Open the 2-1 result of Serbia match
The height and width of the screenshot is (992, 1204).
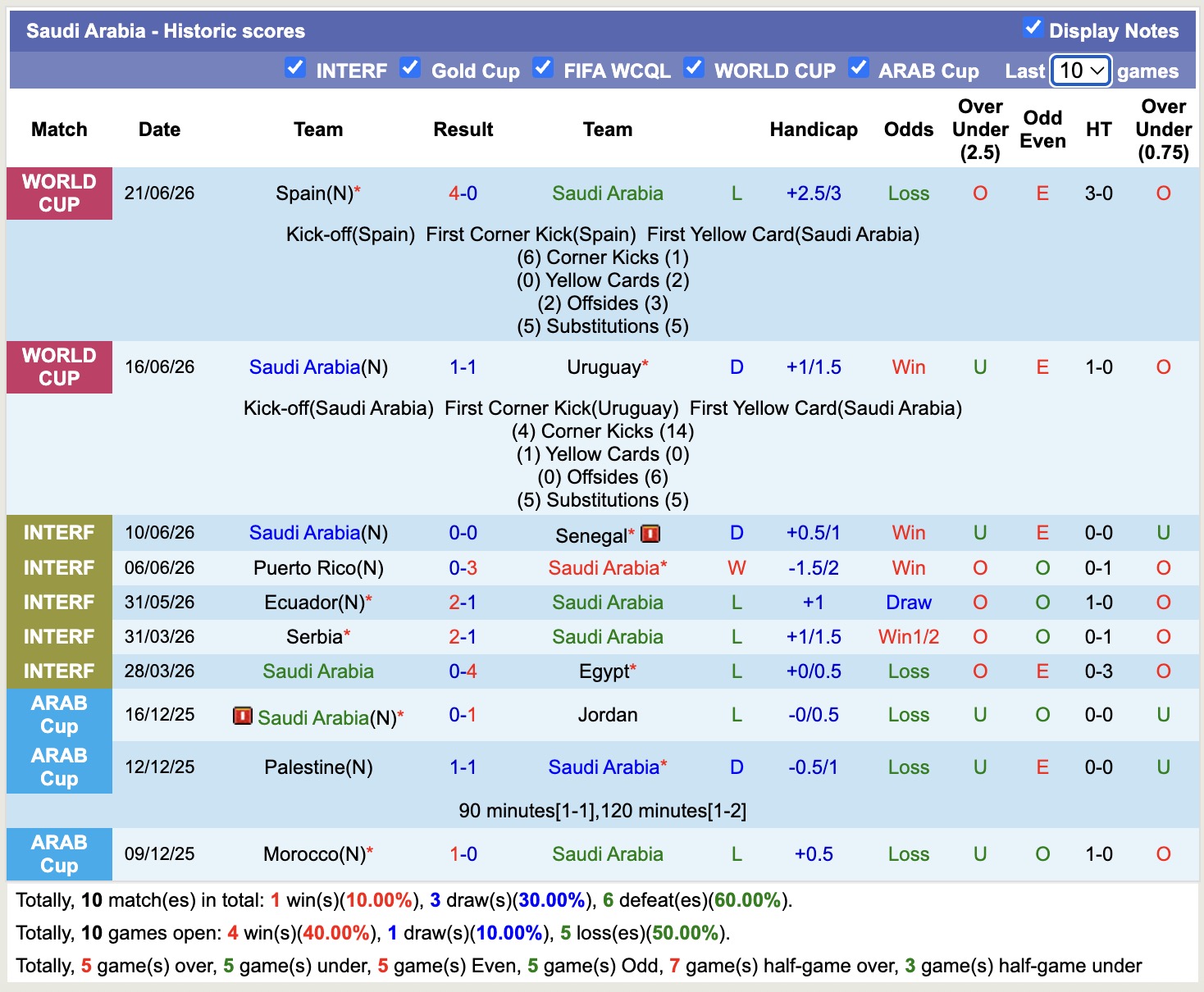click(463, 637)
